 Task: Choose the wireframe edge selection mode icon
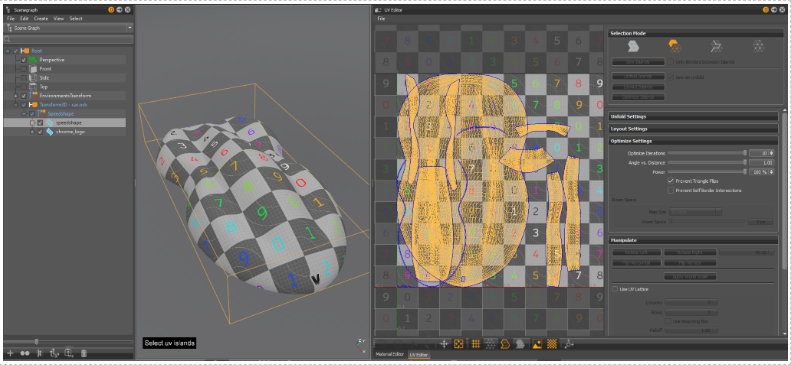pyautogui.click(x=716, y=46)
